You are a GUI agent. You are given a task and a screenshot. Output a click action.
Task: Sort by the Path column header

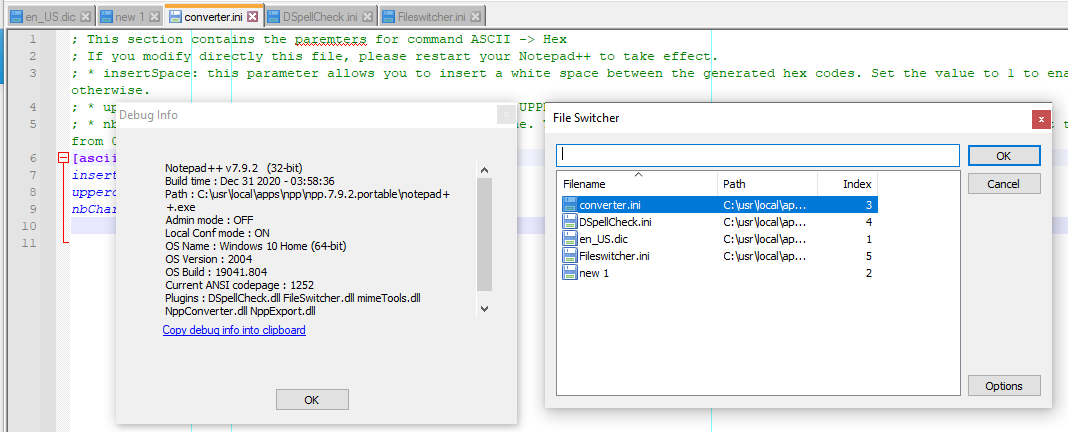768,184
